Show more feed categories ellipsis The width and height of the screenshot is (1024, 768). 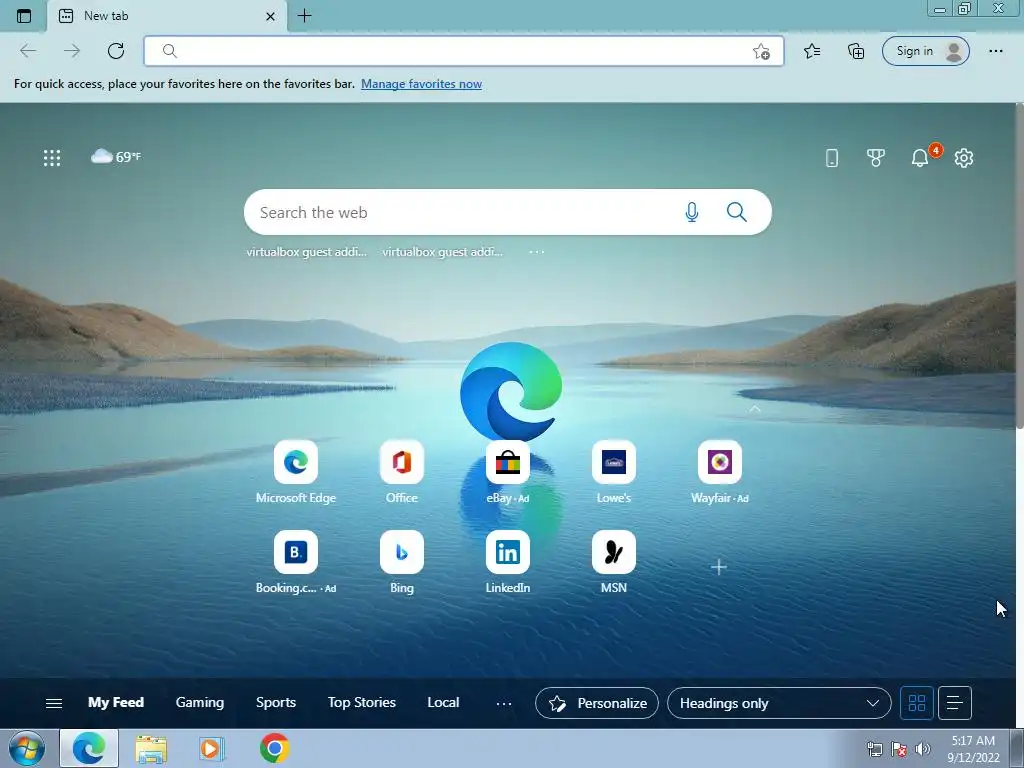[x=504, y=703]
